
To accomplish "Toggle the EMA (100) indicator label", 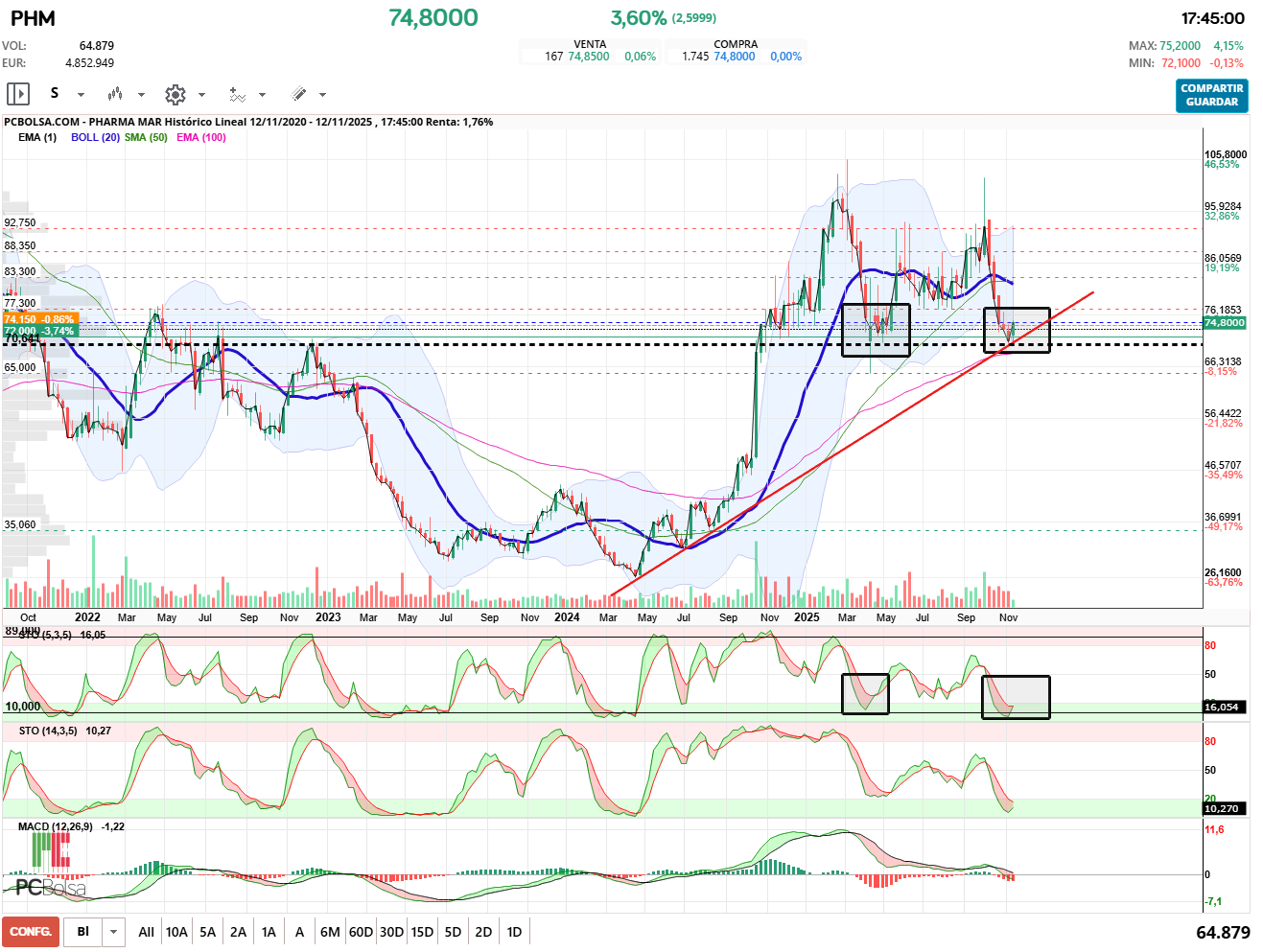I will 201,137.
